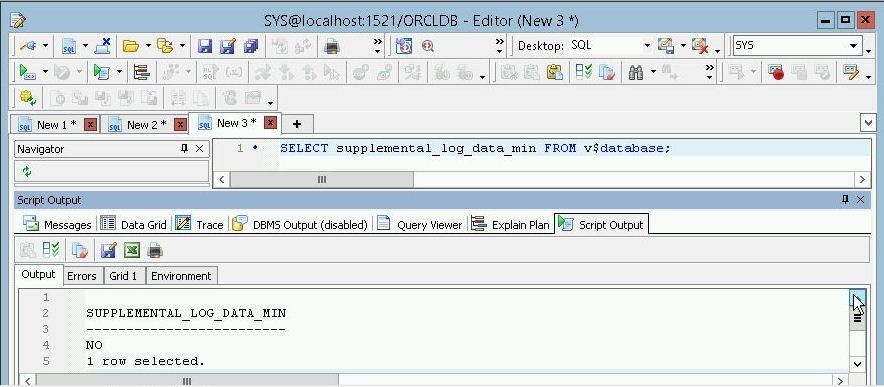Click the reopen recent files folder icon

point(165,46)
